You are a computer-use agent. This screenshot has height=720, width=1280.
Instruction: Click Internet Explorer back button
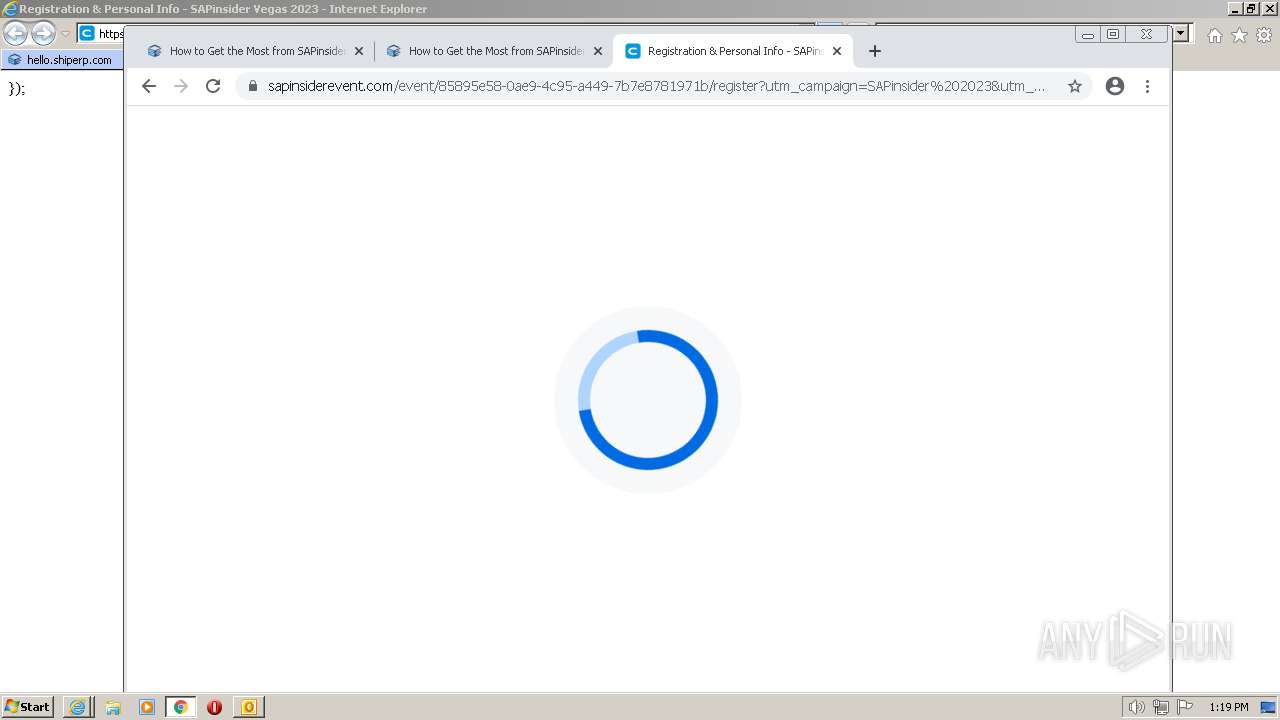pos(15,34)
